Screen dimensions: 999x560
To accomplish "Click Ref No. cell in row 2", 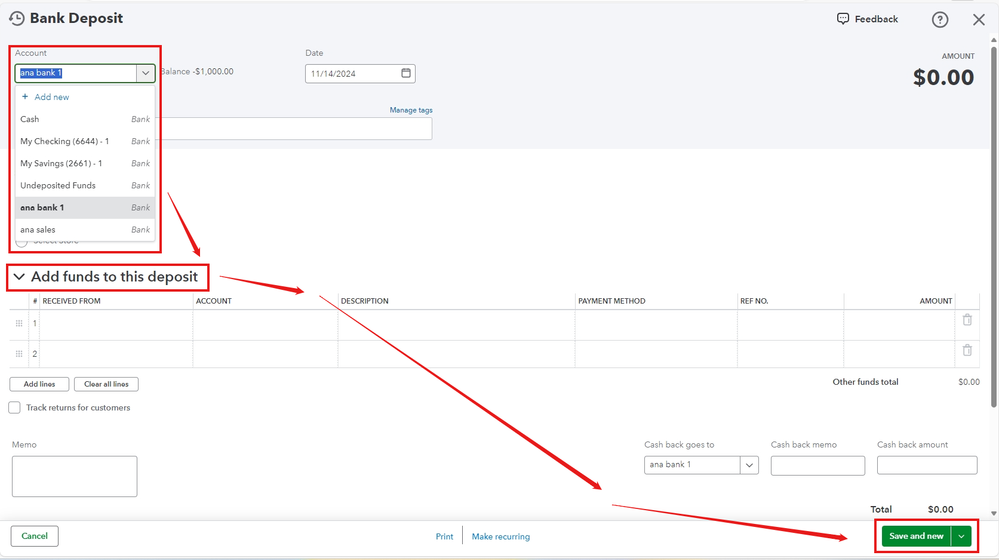I will click(791, 354).
